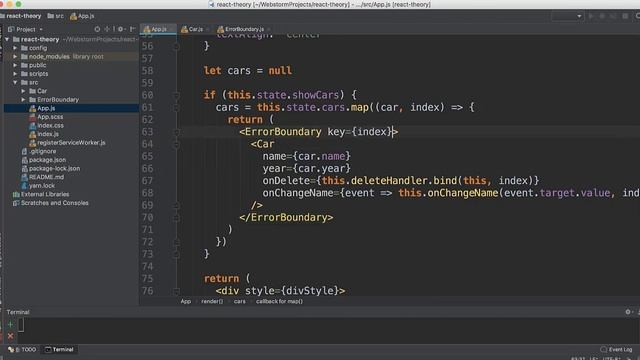Expand the ErrorBoundary folder
This screenshot has height=360, width=640.
[x=23, y=100]
